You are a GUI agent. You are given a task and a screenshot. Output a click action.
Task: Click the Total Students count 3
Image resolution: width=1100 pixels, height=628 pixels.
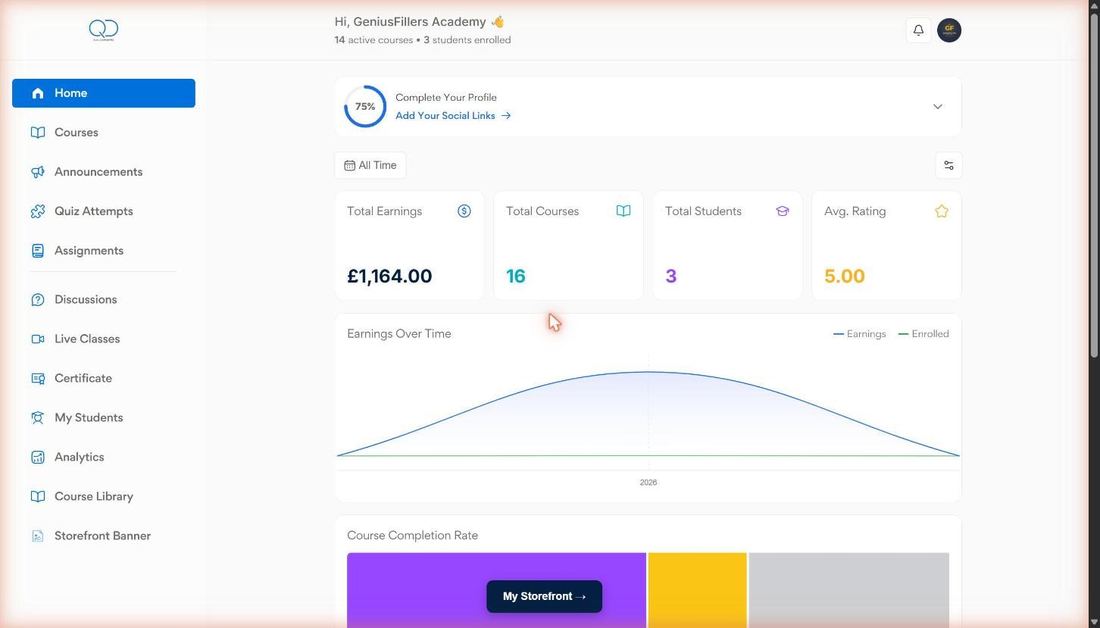pos(671,276)
